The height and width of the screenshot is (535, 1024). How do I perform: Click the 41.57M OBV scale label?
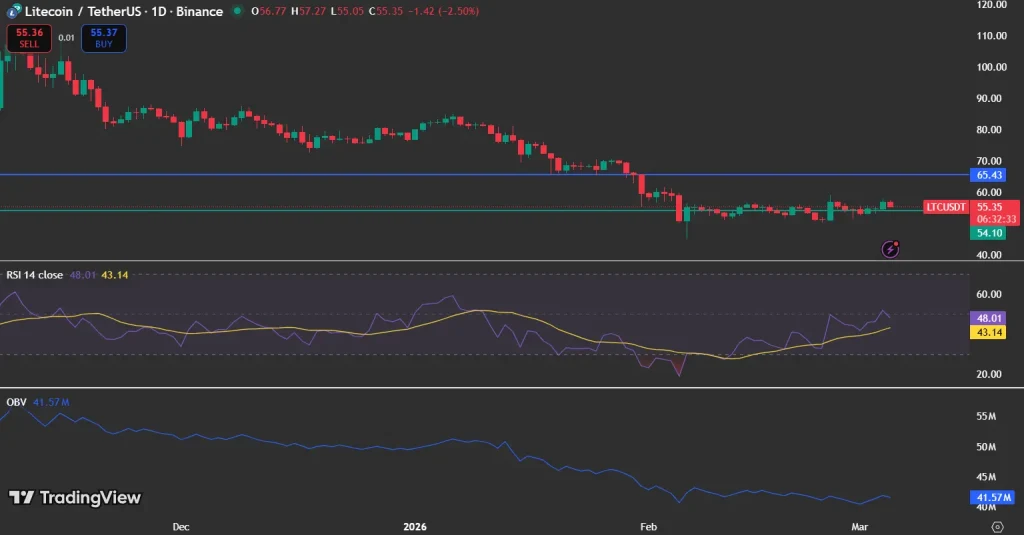(x=993, y=497)
